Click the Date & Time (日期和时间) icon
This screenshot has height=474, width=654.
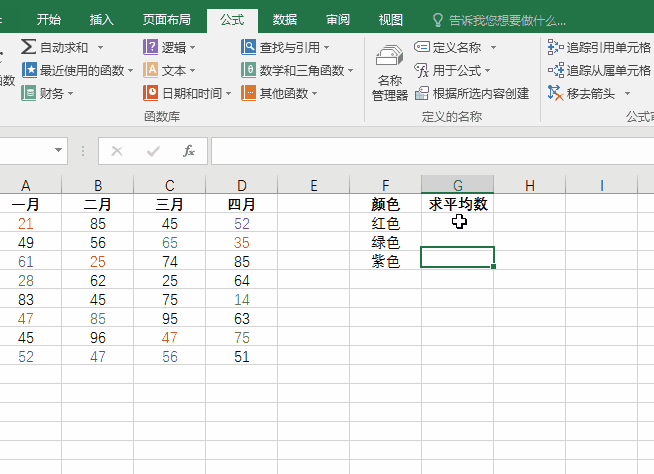(x=150, y=93)
